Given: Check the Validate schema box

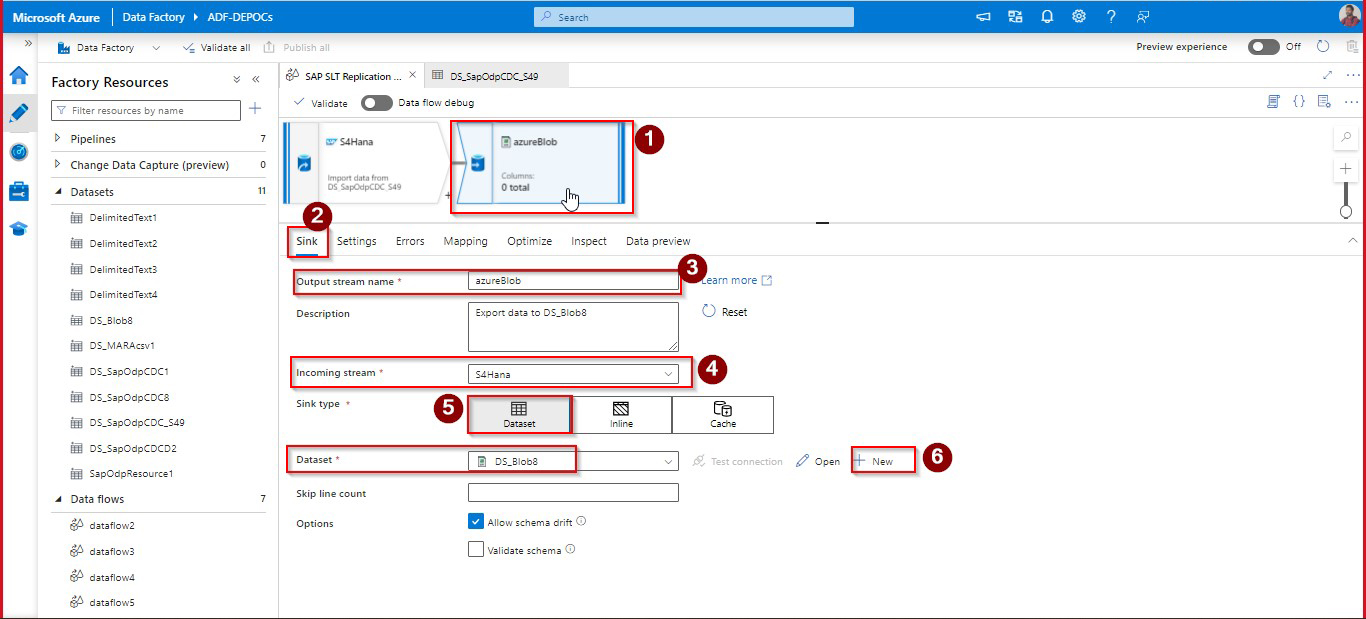Looking at the screenshot, I should (x=476, y=549).
